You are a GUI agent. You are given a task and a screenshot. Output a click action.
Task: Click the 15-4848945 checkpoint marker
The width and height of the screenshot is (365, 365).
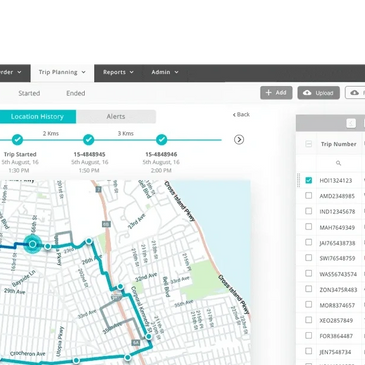pyautogui.click(x=88, y=140)
